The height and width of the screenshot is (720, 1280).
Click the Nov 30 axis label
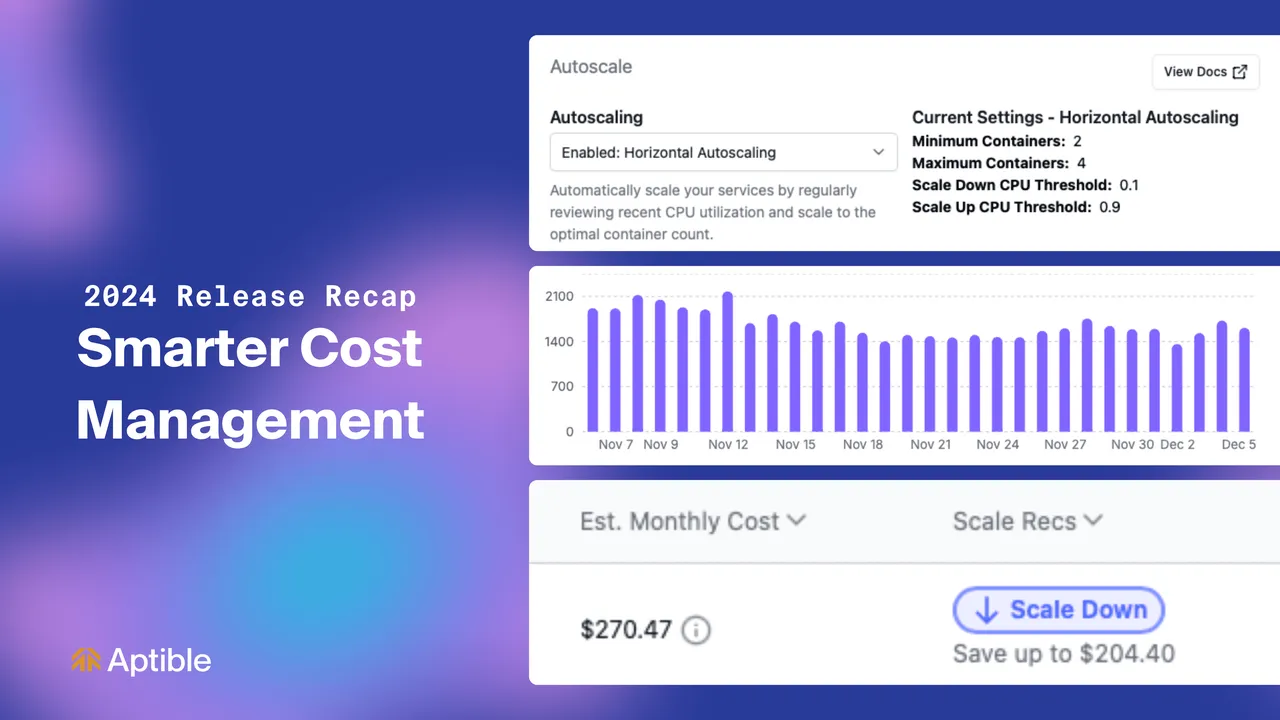[x=1132, y=444]
